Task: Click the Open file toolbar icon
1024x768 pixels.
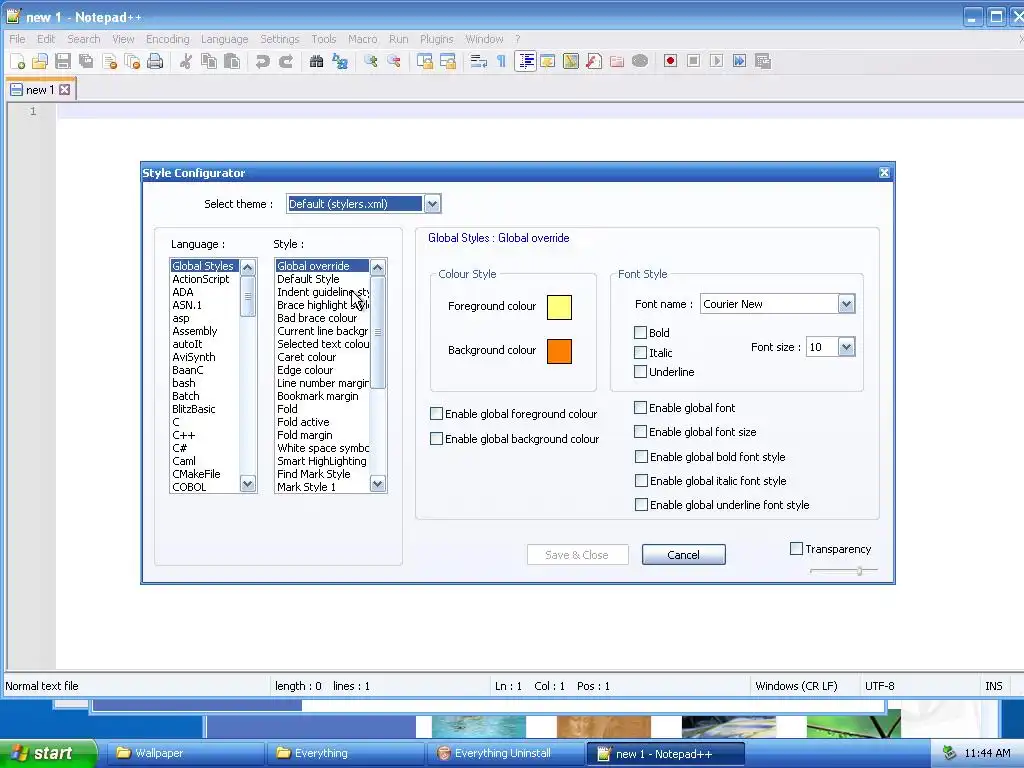Action: 40,61
